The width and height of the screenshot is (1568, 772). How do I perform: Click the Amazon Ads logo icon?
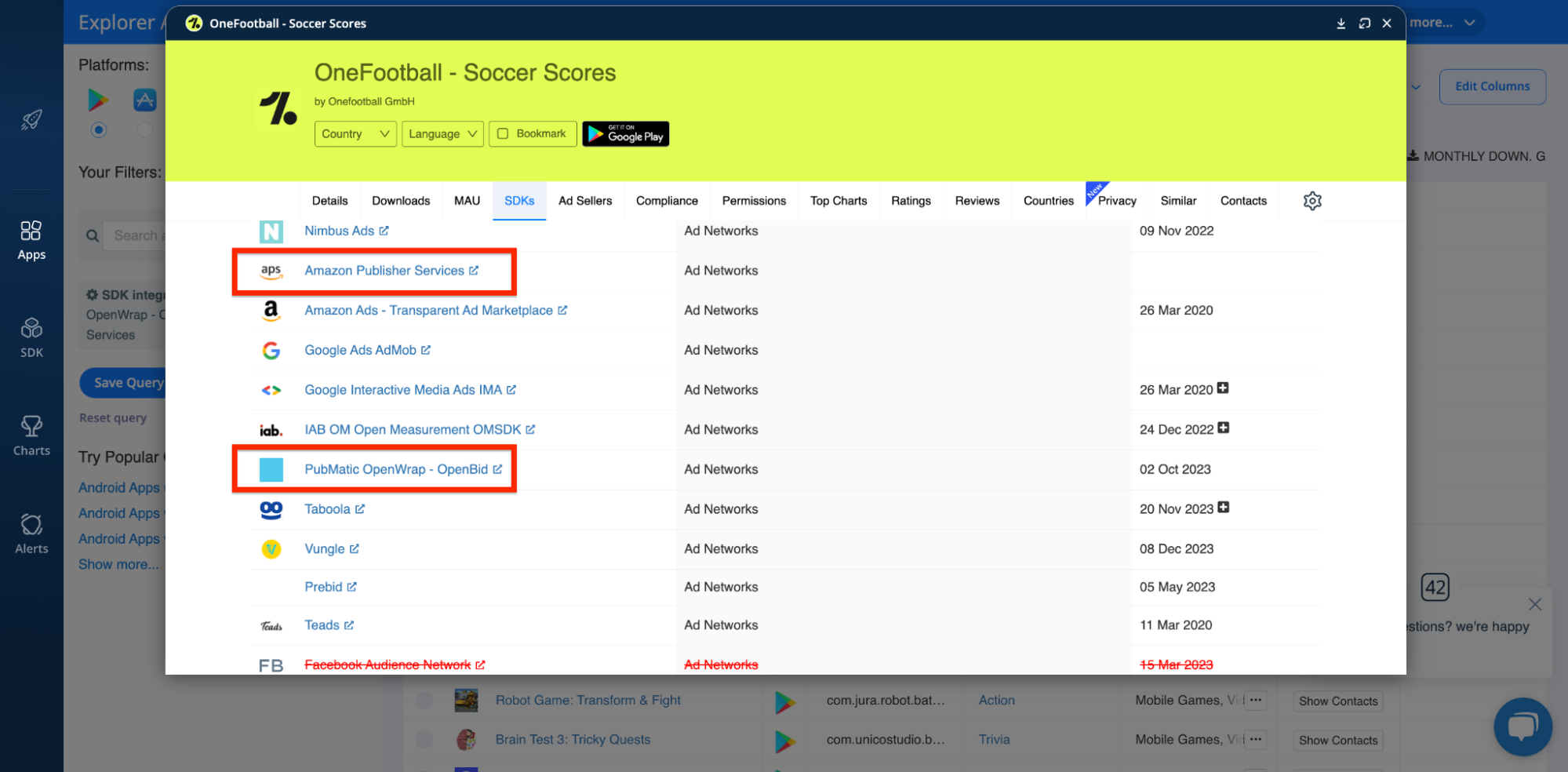click(271, 311)
